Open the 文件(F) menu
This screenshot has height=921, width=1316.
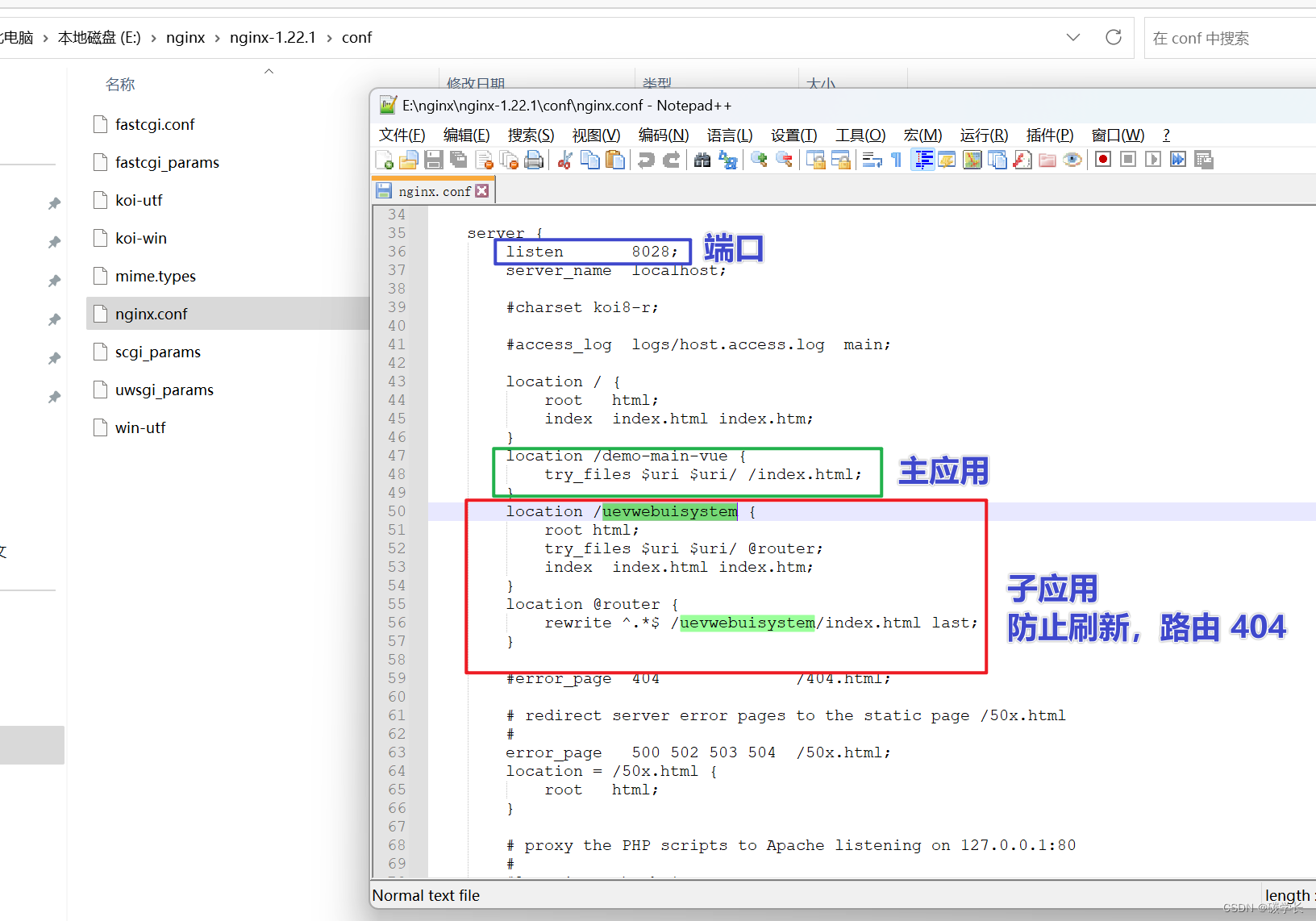(402, 135)
